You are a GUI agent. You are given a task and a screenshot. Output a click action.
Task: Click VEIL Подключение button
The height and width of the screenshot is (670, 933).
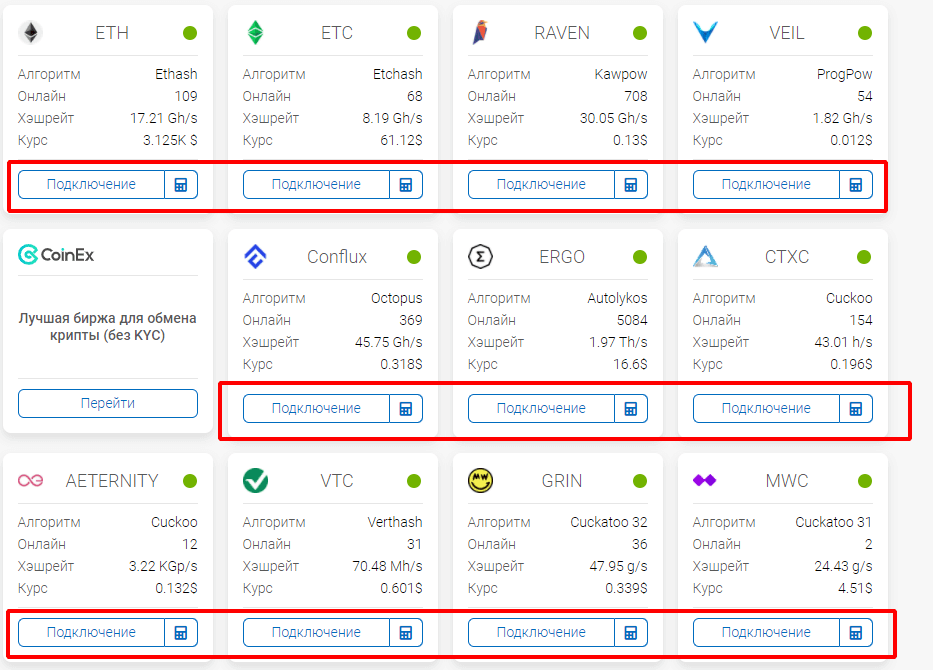pyautogui.click(x=766, y=184)
